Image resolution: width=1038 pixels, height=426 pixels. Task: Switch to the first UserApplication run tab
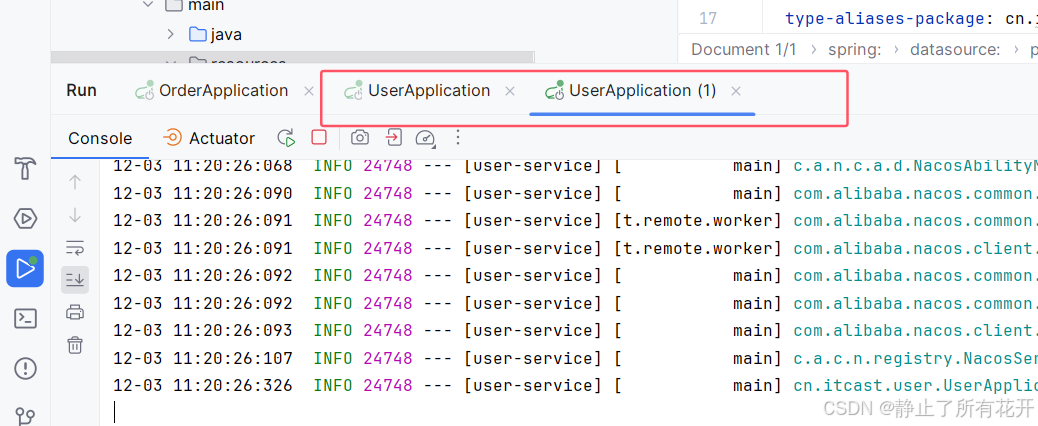coord(417,91)
